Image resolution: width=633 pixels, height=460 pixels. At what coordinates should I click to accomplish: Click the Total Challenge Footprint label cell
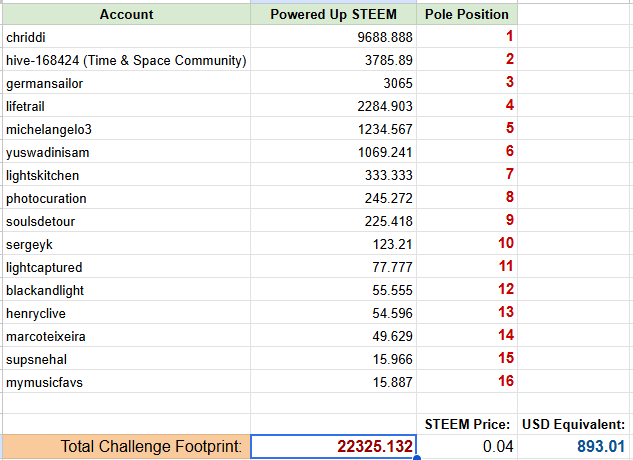[x=126, y=446]
